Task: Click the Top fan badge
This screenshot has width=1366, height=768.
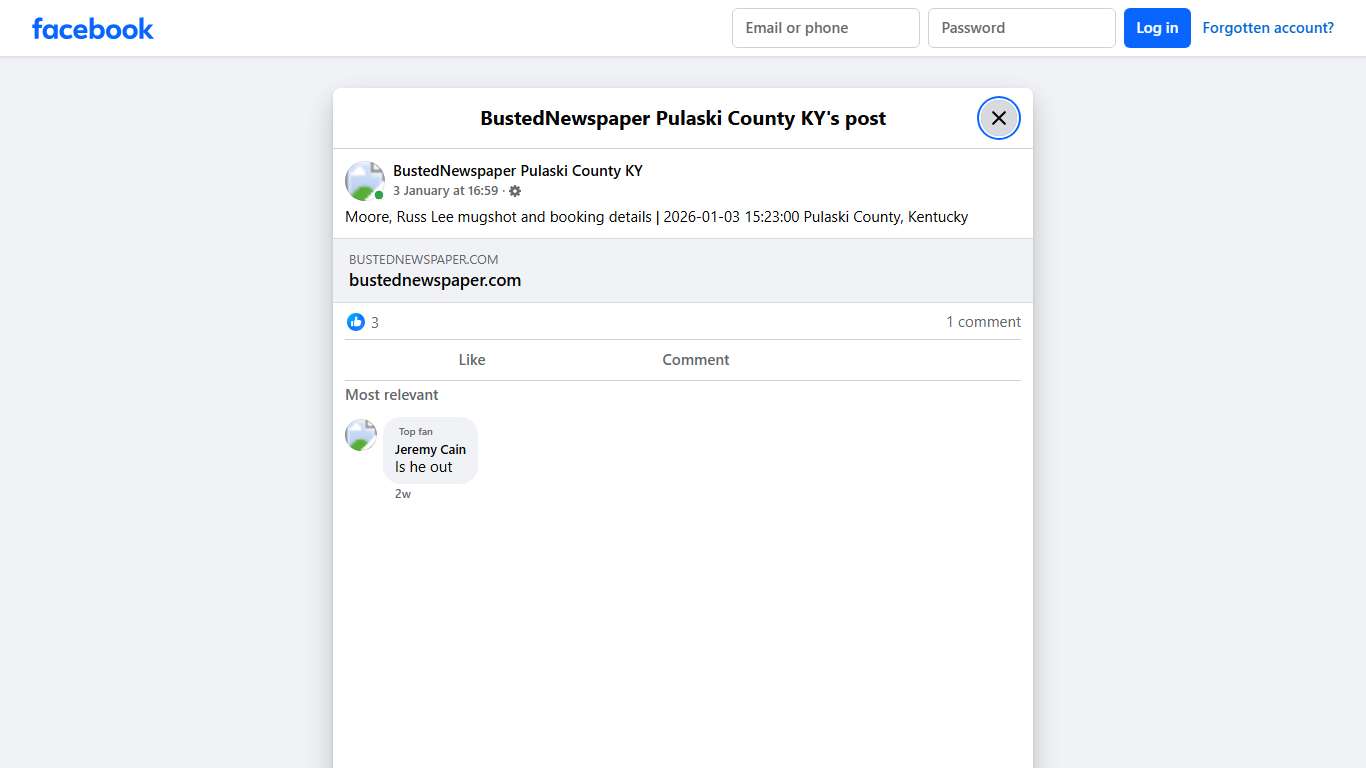Action: 415,432
